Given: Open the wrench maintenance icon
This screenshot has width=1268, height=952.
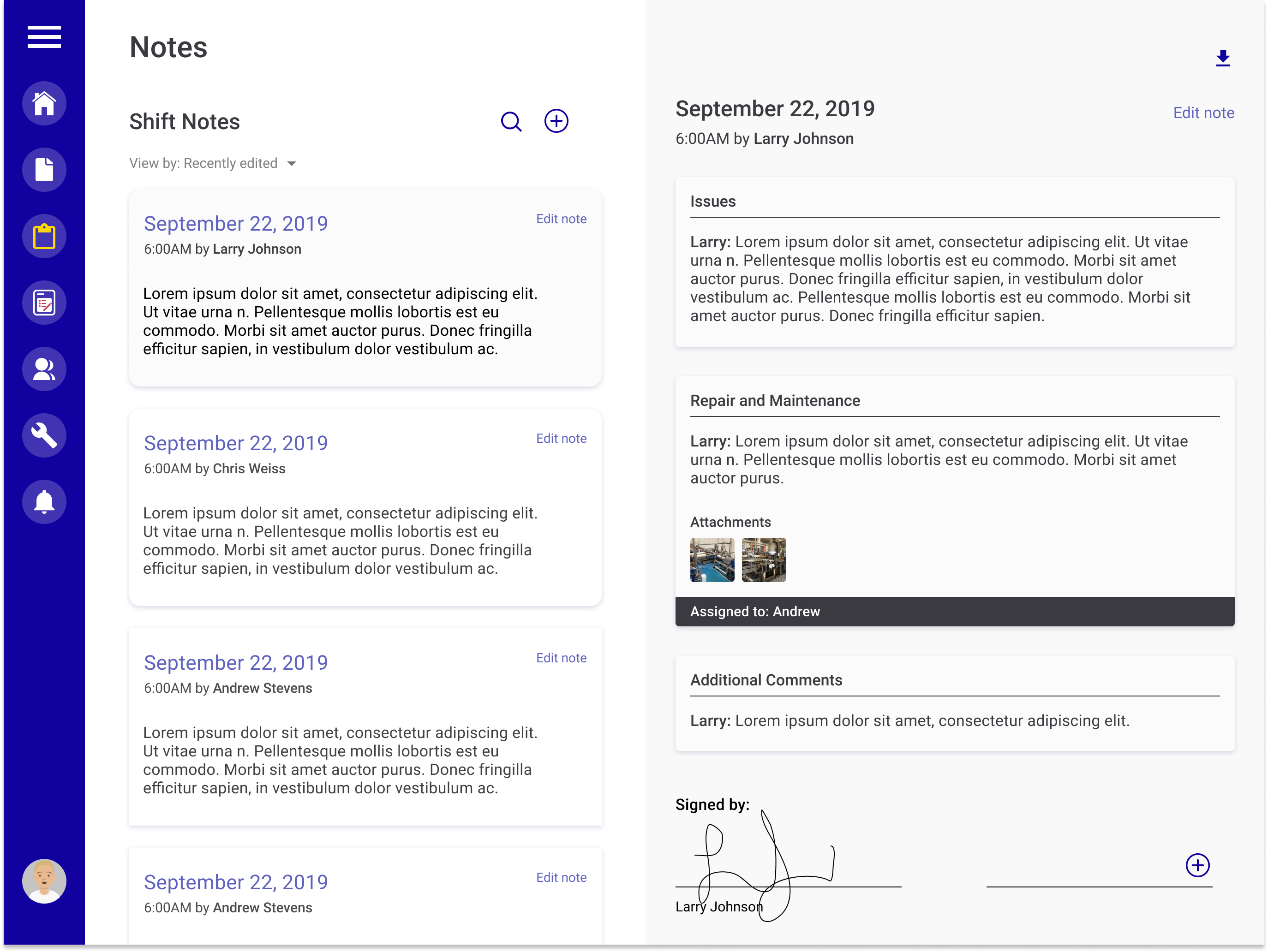Looking at the screenshot, I should [x=44, y=435].
